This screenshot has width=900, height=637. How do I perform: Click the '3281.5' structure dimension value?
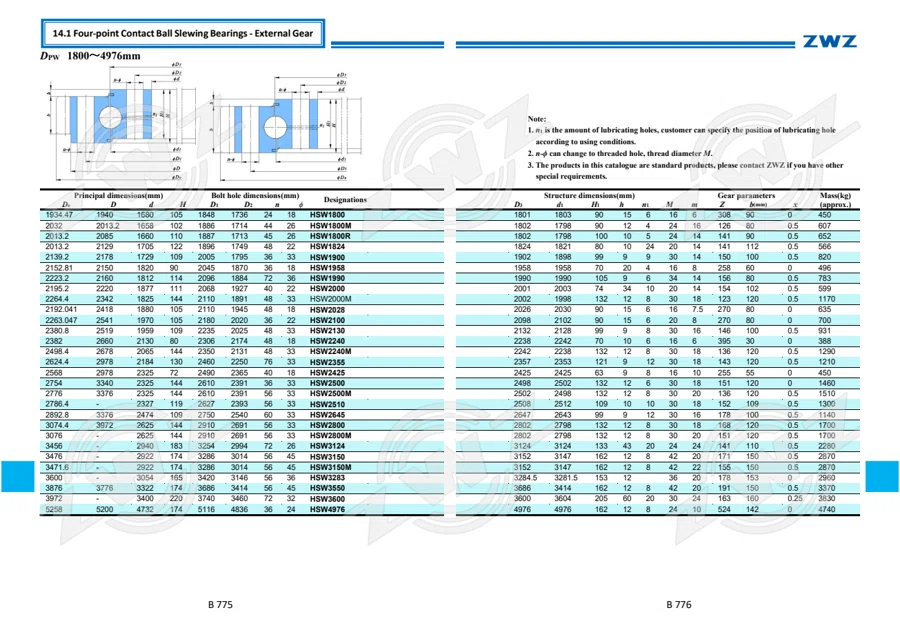click(566, 477)
